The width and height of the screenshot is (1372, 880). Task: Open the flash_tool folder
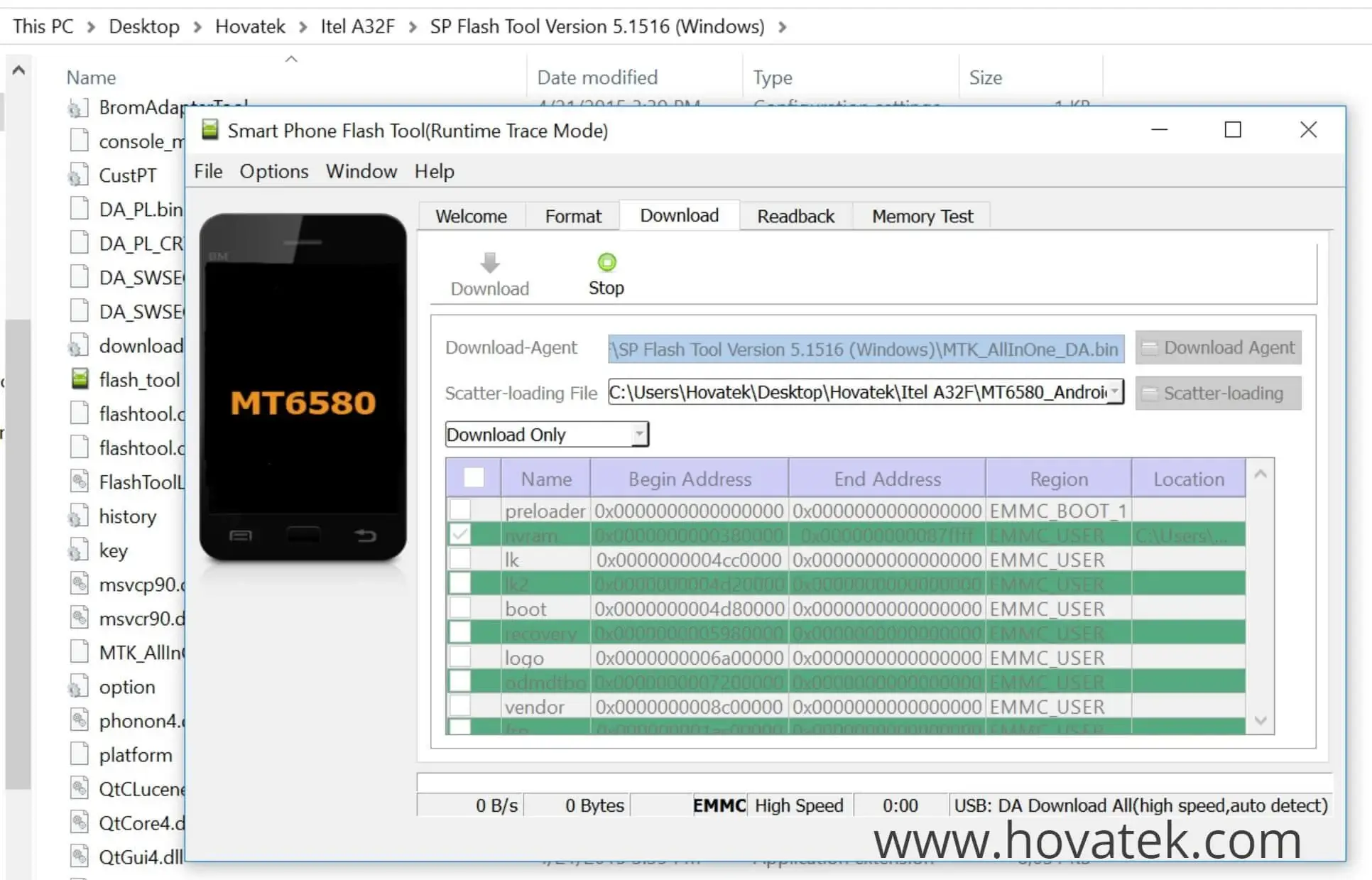coord(140,380)
